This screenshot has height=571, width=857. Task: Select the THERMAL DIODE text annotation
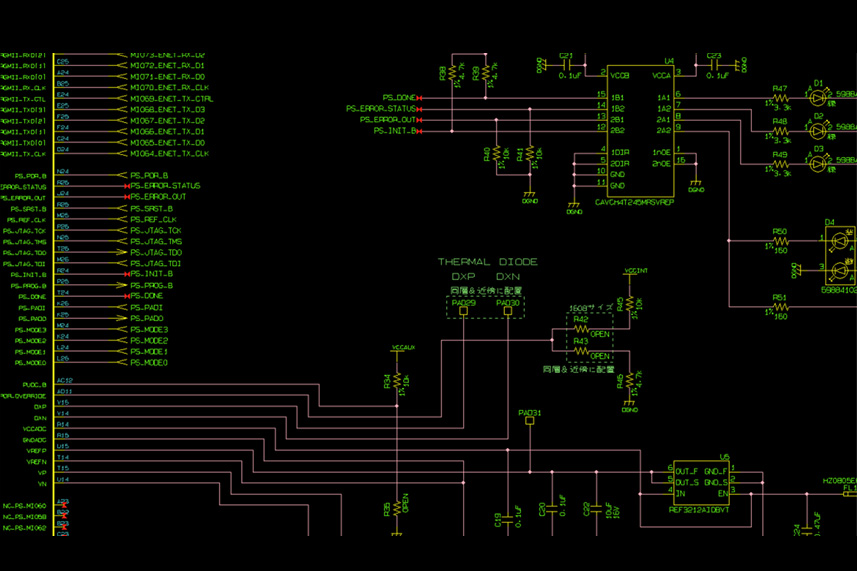coord(488,262)
